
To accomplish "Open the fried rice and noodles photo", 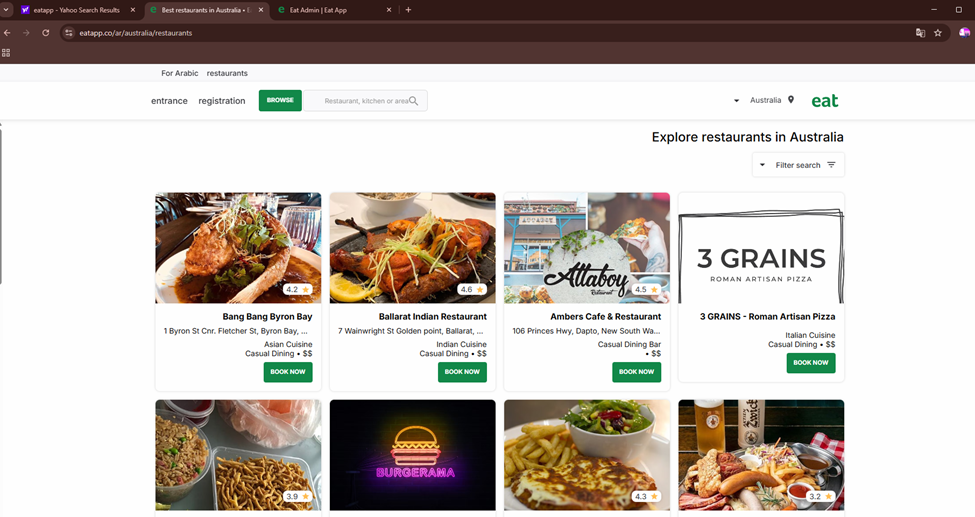I will pyautogui.click(x=238, y=455).
